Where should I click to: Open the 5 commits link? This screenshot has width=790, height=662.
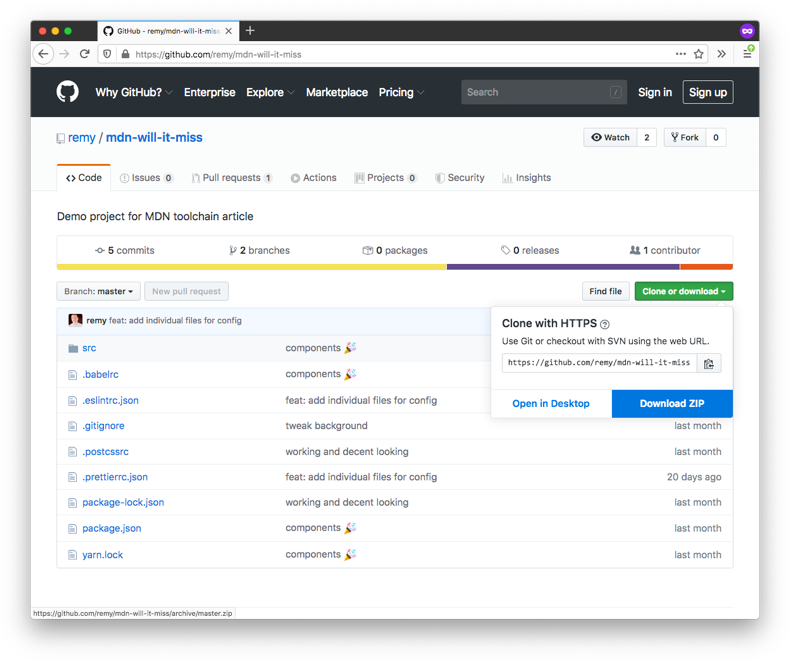point(125,250)
